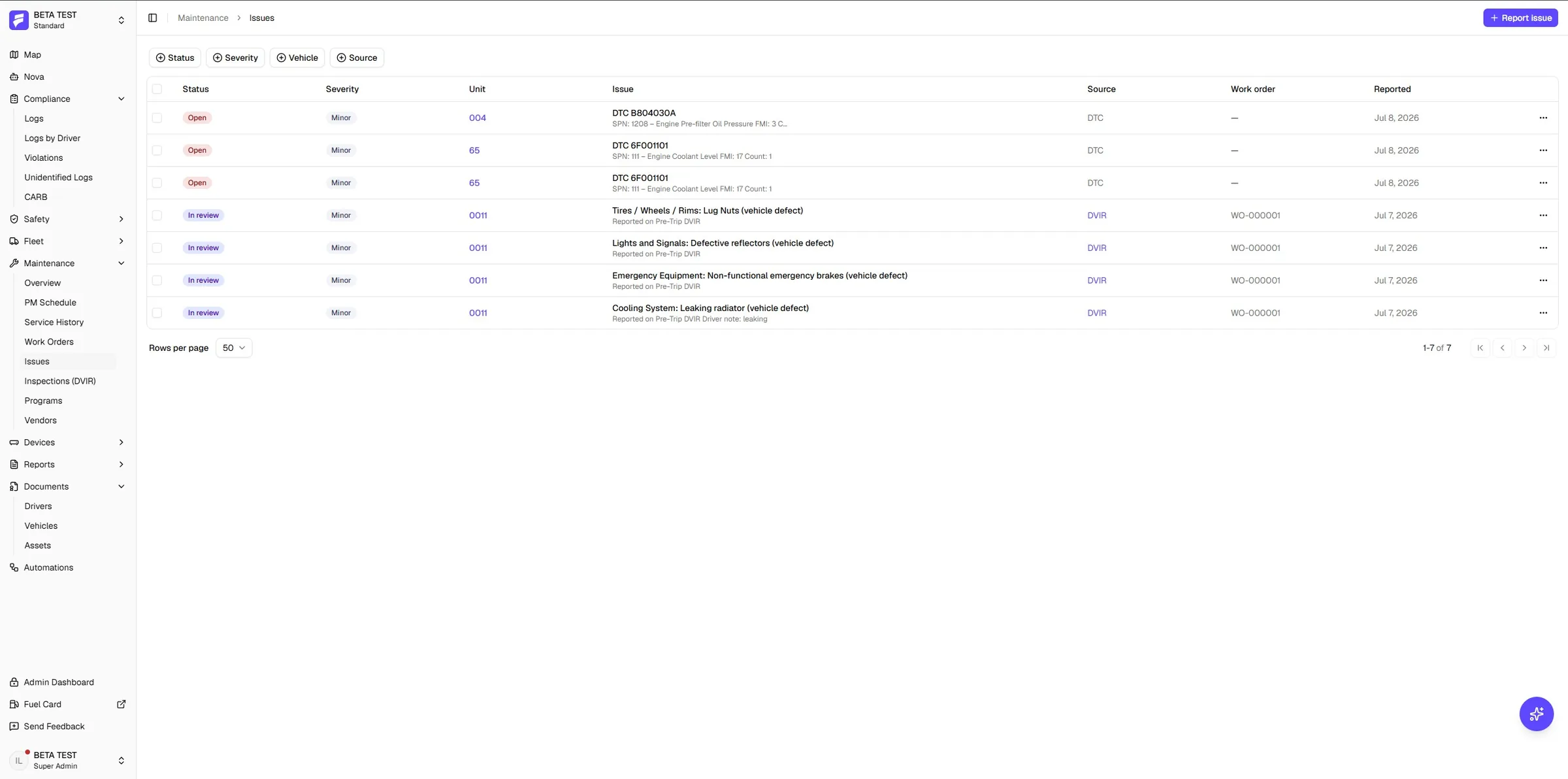Open the Vehicle filter dropdown
1568x779 pixels.
coord(297,58)
